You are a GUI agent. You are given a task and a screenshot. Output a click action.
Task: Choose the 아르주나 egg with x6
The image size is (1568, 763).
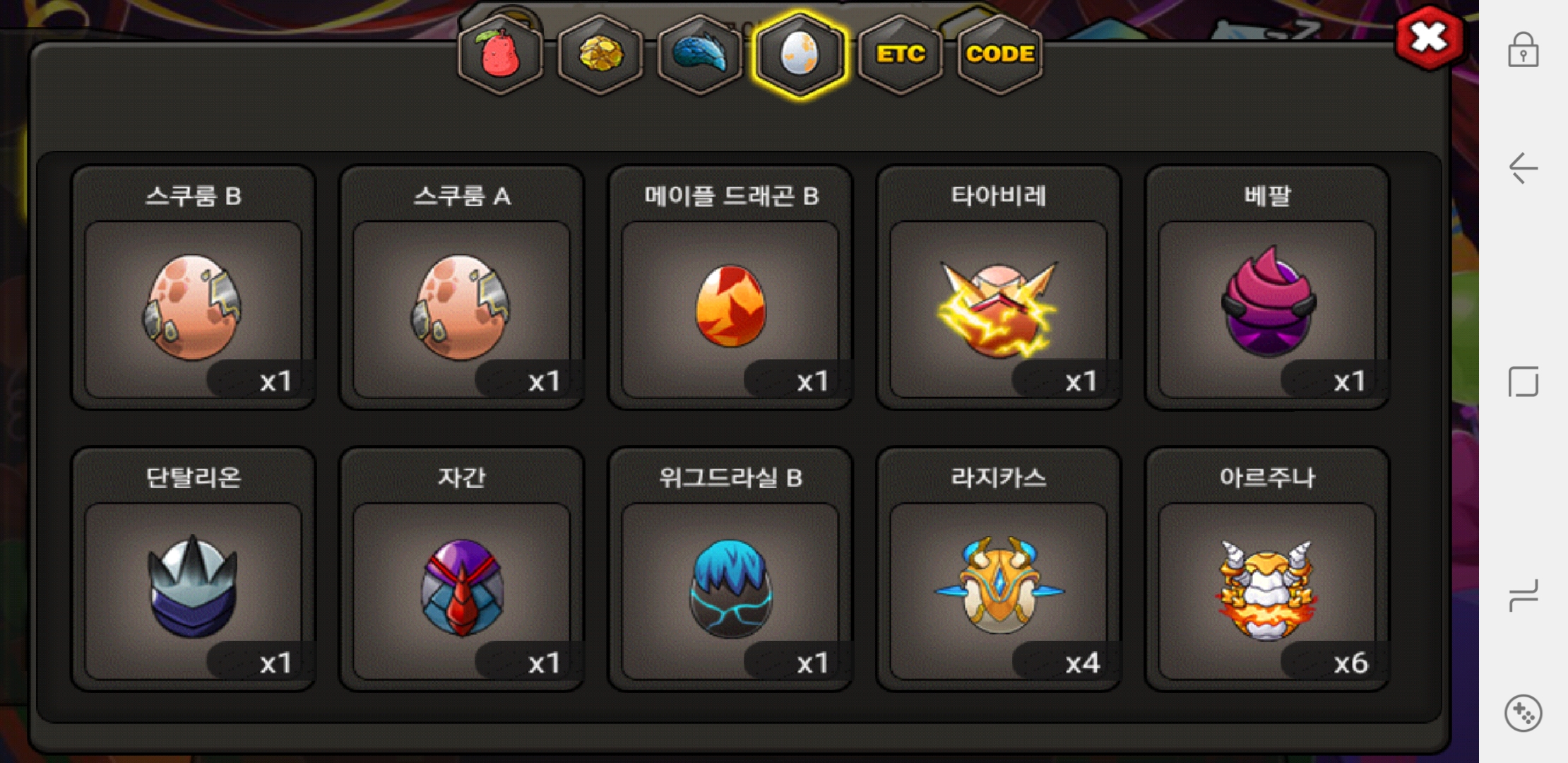coord(1267,569)
